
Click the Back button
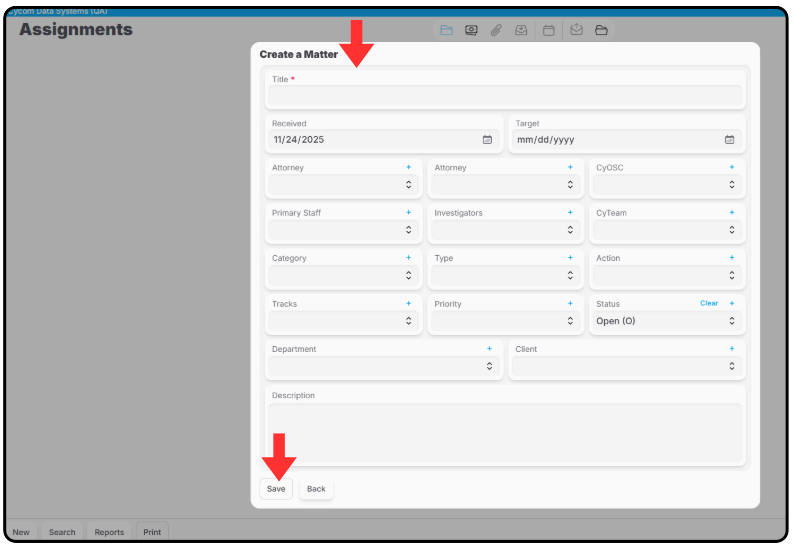click(316, 489)
